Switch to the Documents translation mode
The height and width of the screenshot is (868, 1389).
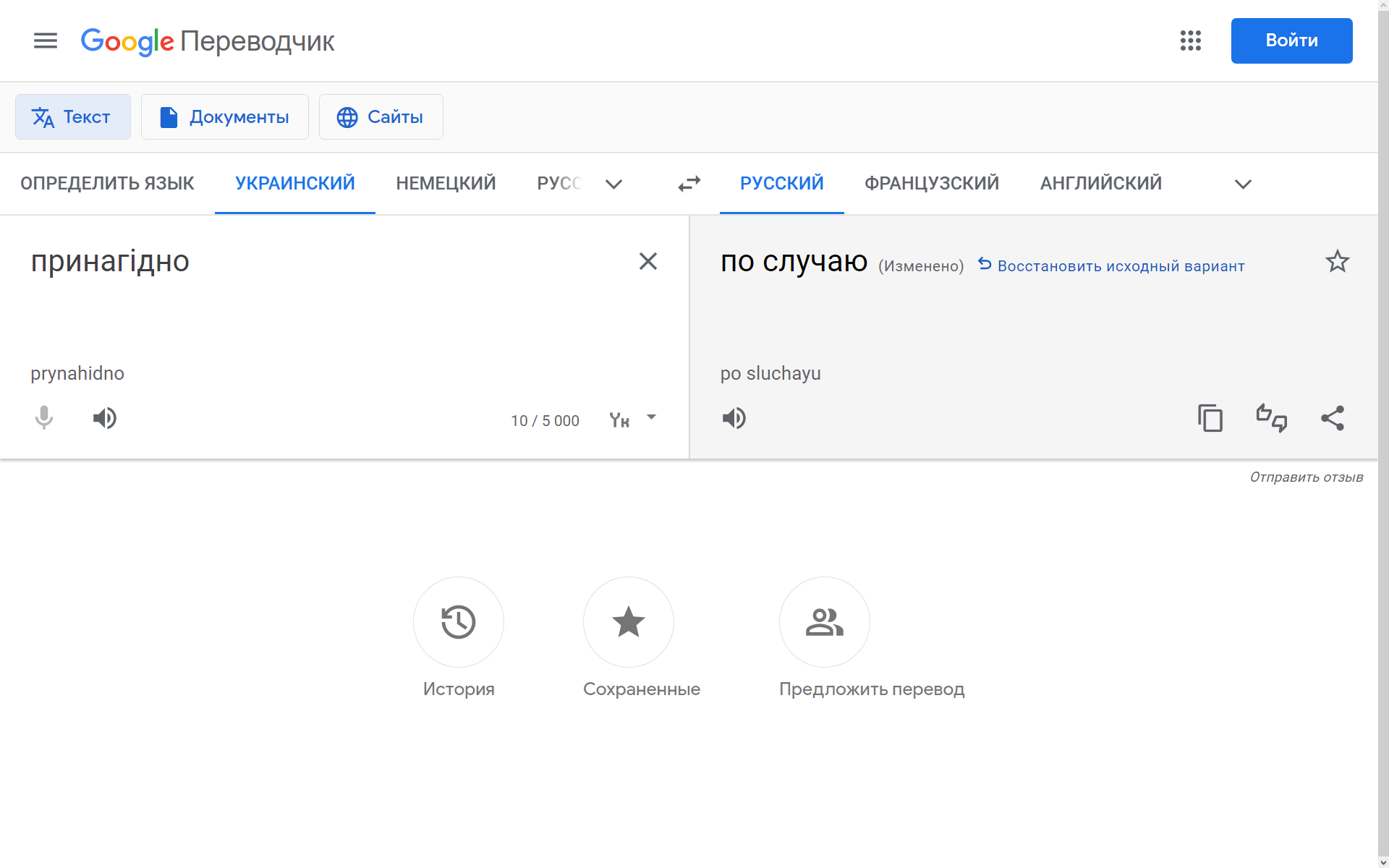click(x=225, y=117)
